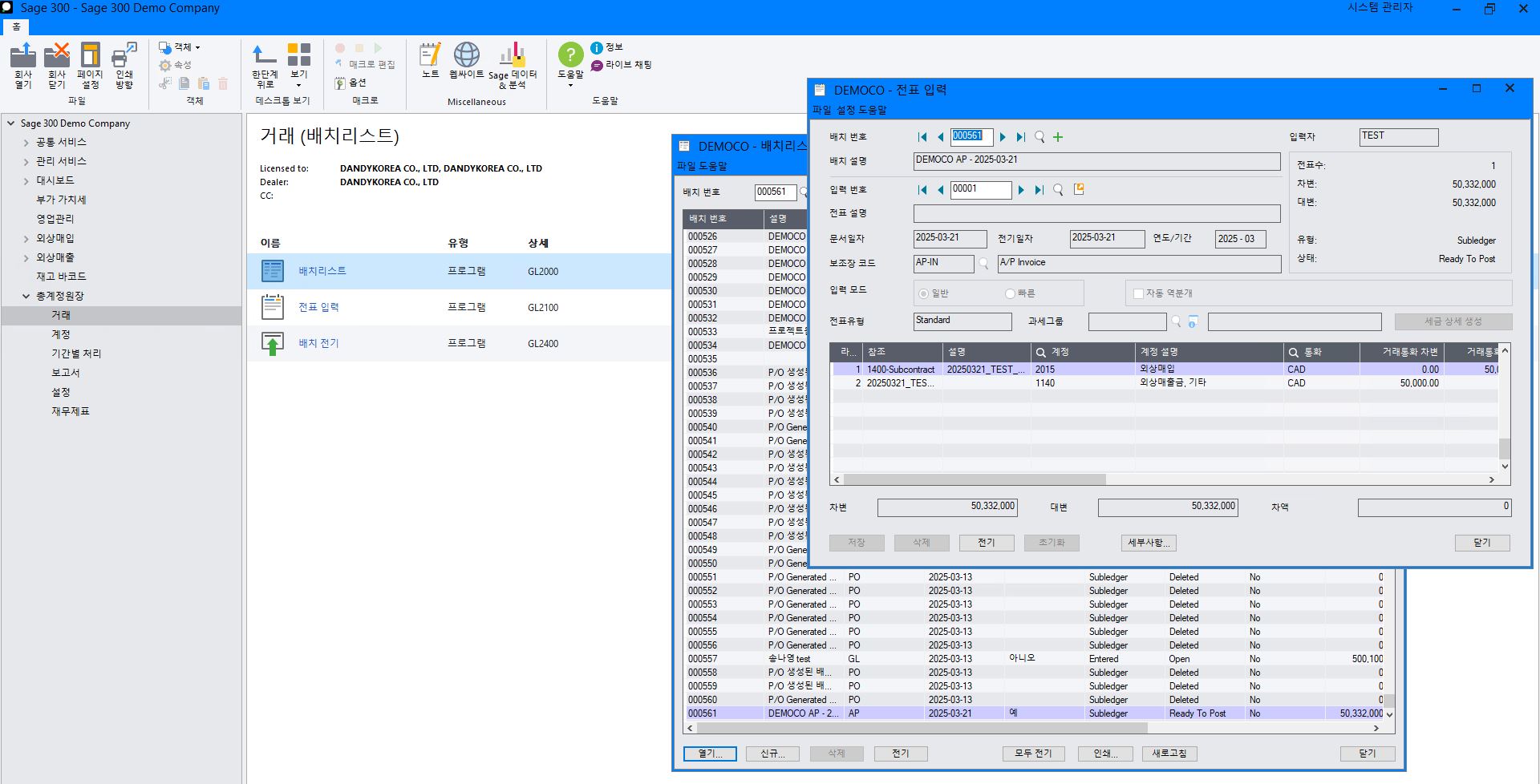Open 파일 menu in 전표 입력 window
The image size is (1540, 784).
[x=821, y=110]
